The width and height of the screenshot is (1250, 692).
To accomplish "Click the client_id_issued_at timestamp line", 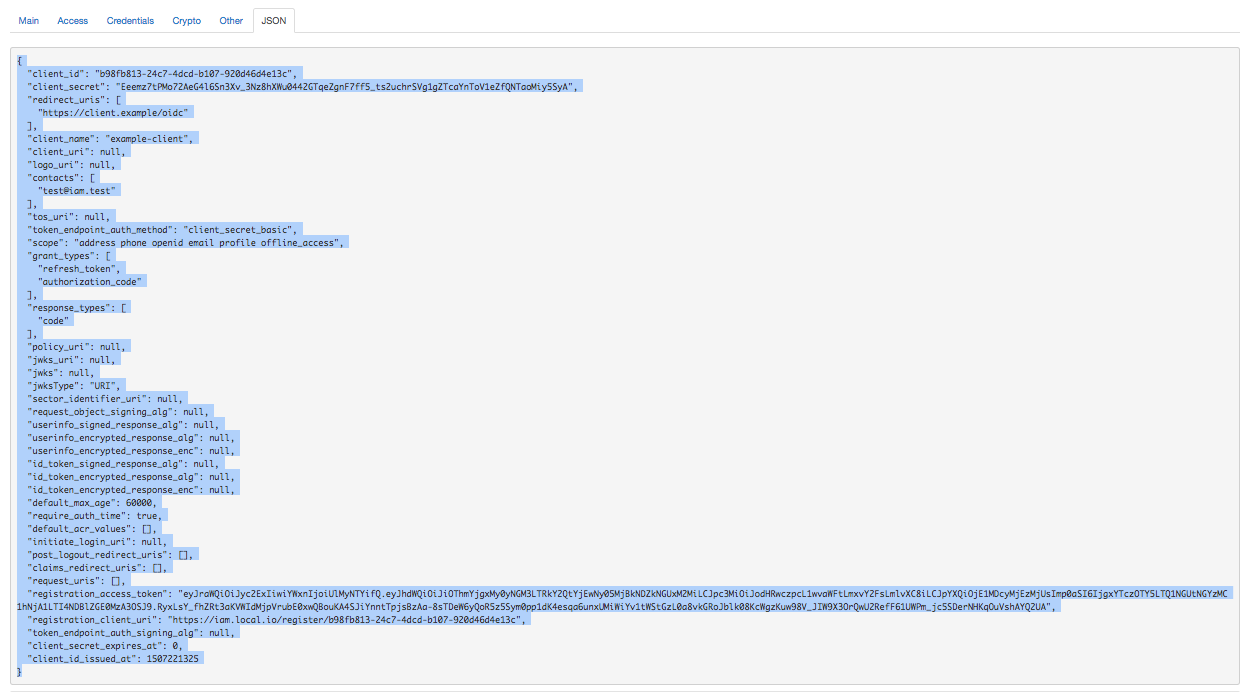I will (114, 659).
